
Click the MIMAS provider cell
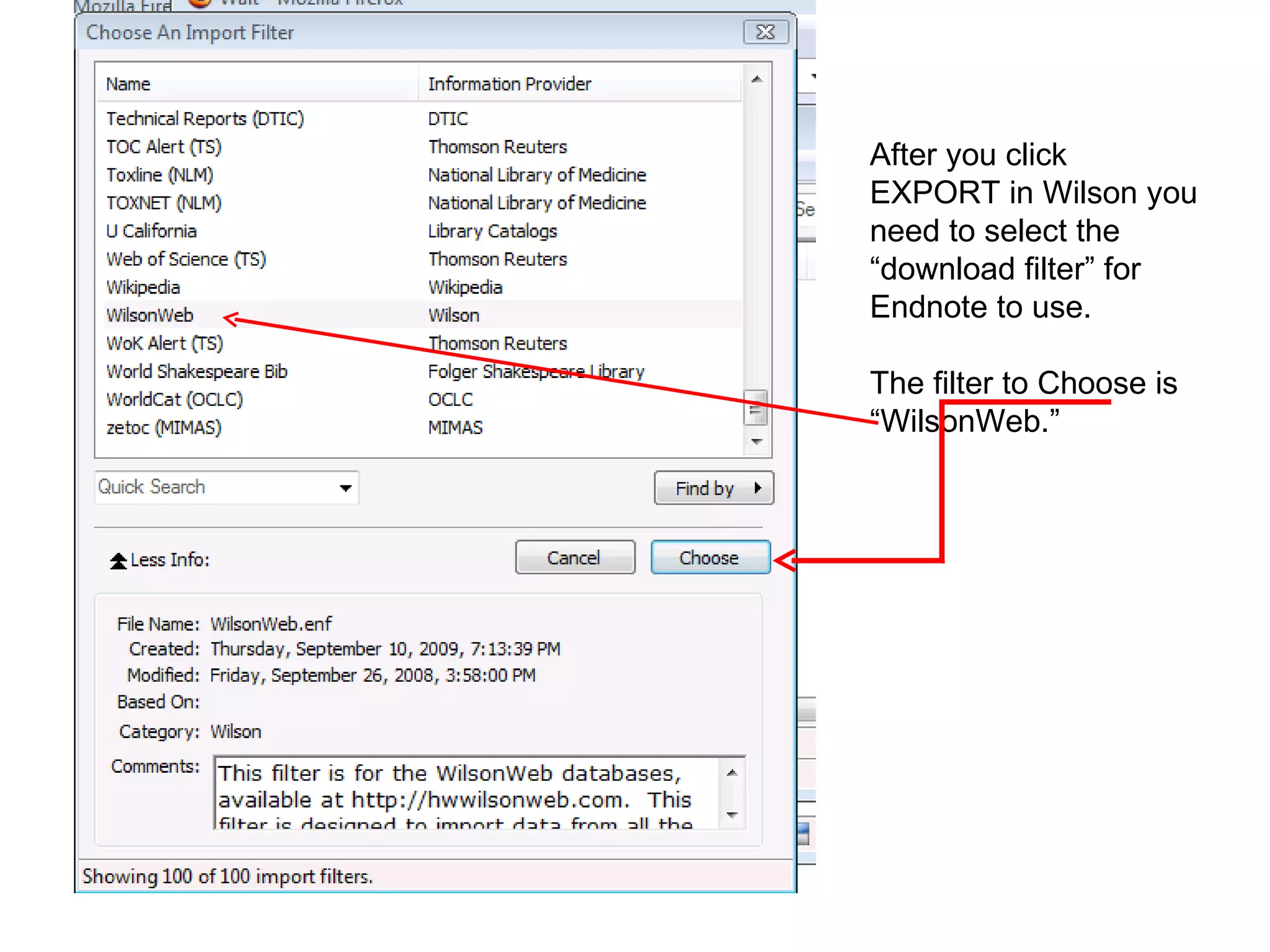pos(455,428)
